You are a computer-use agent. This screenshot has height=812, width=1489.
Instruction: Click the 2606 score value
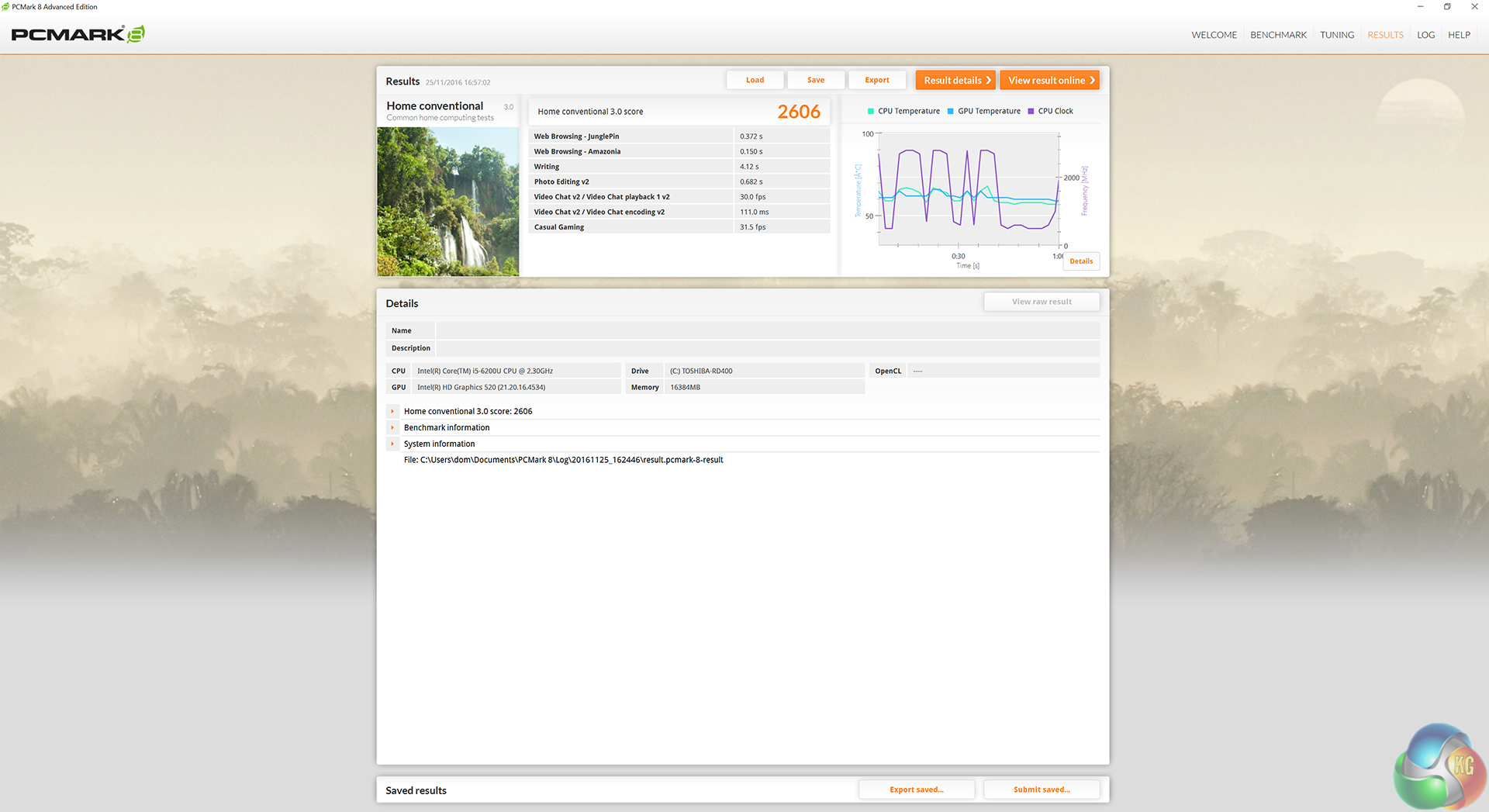coord(799,112)
